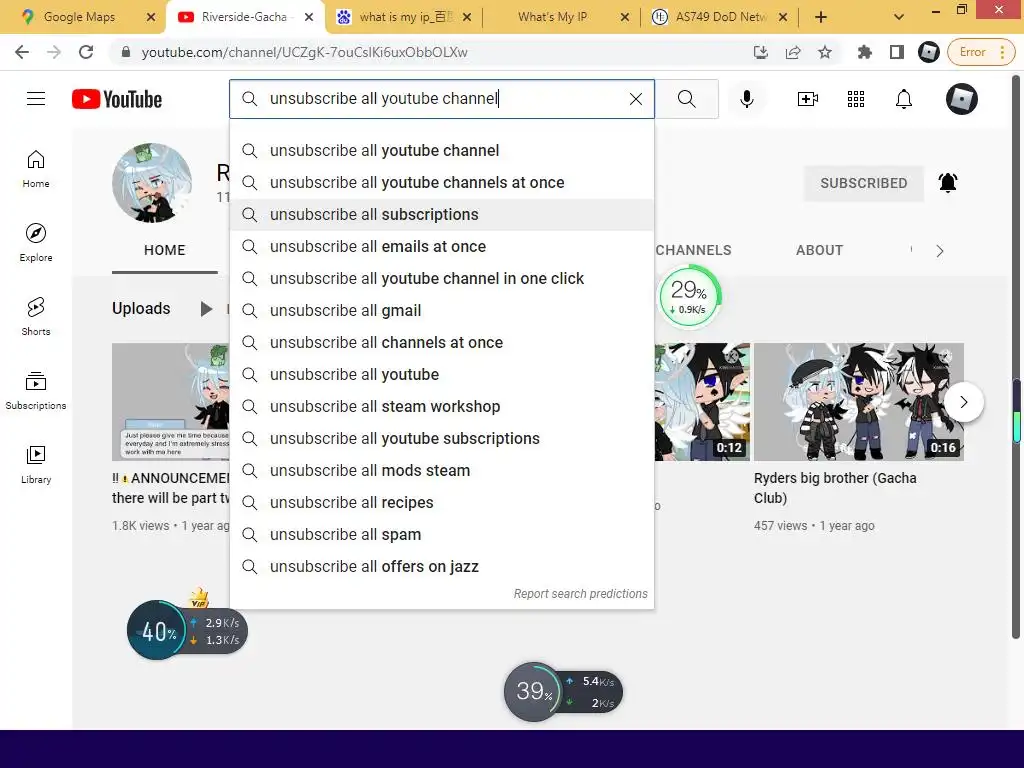Select suggestion 'unsubscribe all youtube channels at once'
Viewport: 1024px width, 768px height.
441,183
